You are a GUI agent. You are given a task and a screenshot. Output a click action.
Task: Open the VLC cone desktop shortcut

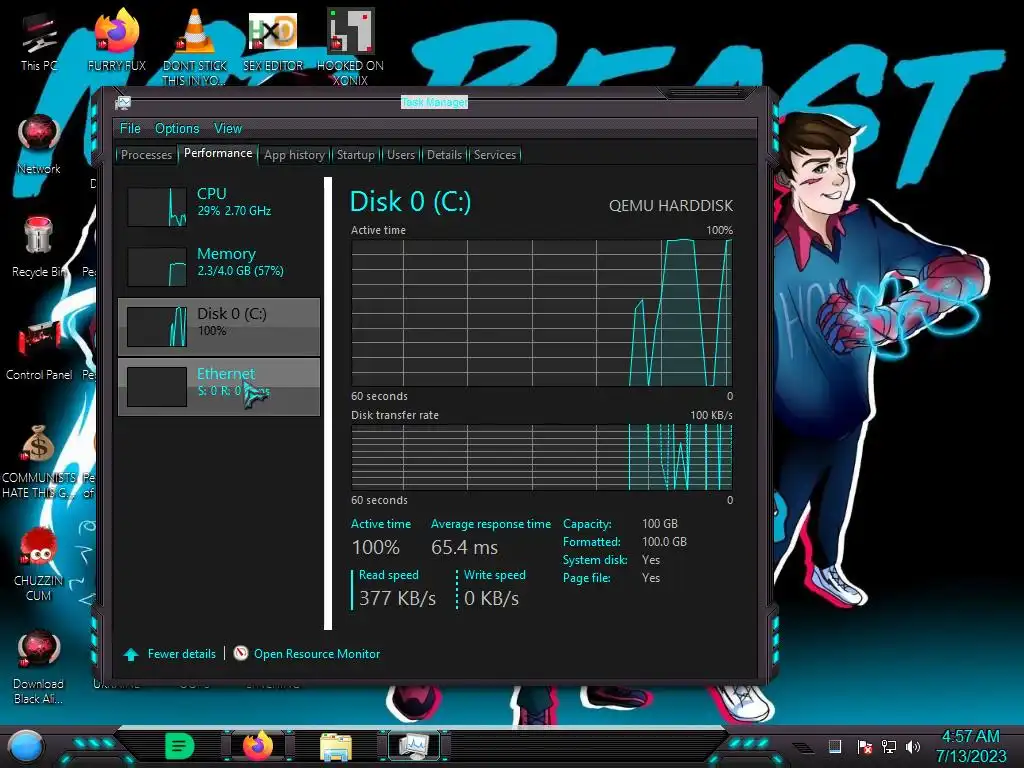pyautogui.click(x=194, y=46)
